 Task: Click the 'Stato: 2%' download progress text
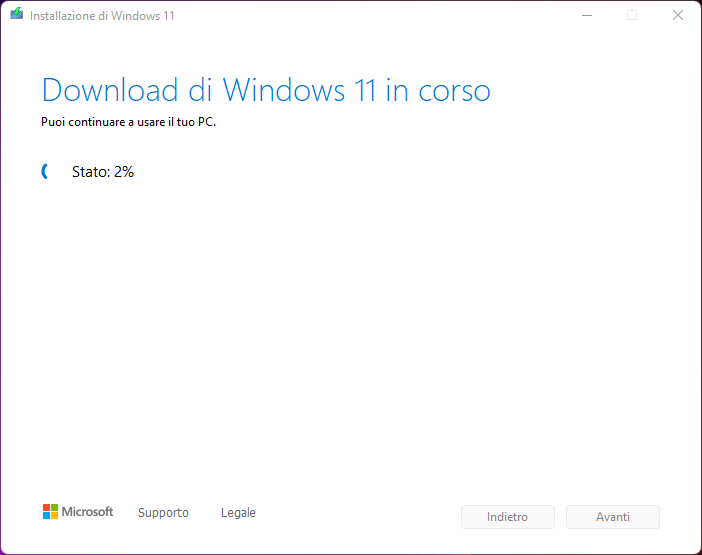pyautogui.click(x=103, y=172)
